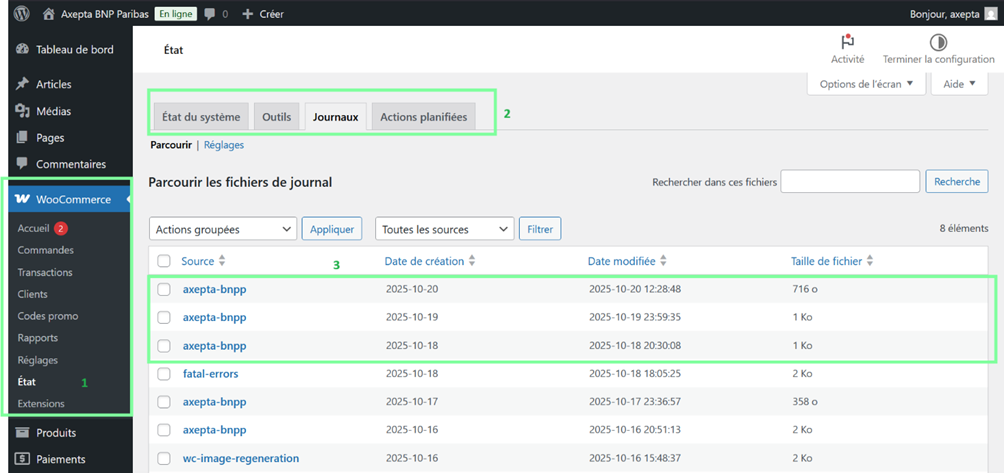This screenshot has width=1004, height=473.
Task: Toggle the select-all checkbox in table header
Action: [164, 261]
